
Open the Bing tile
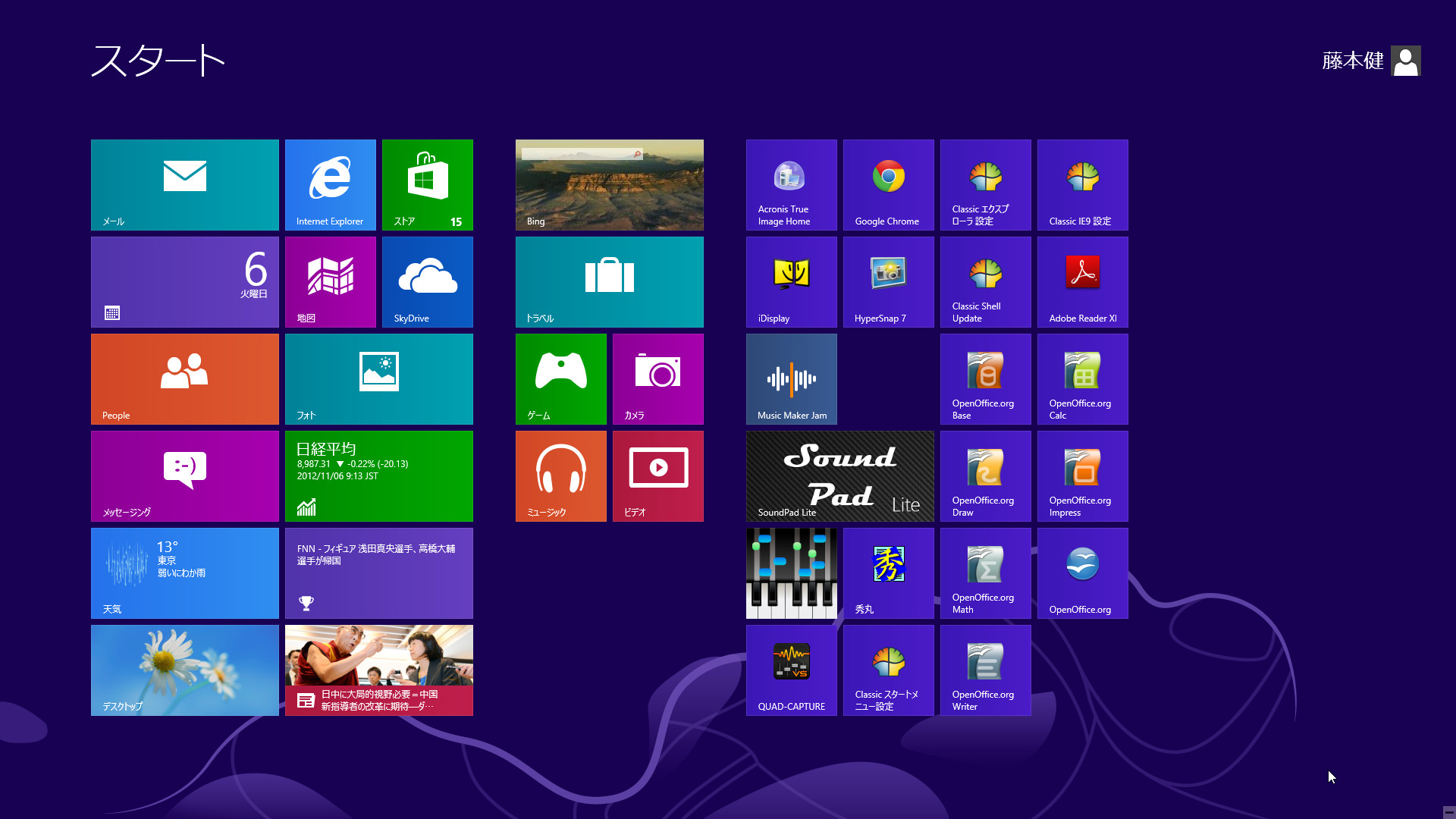610,185
